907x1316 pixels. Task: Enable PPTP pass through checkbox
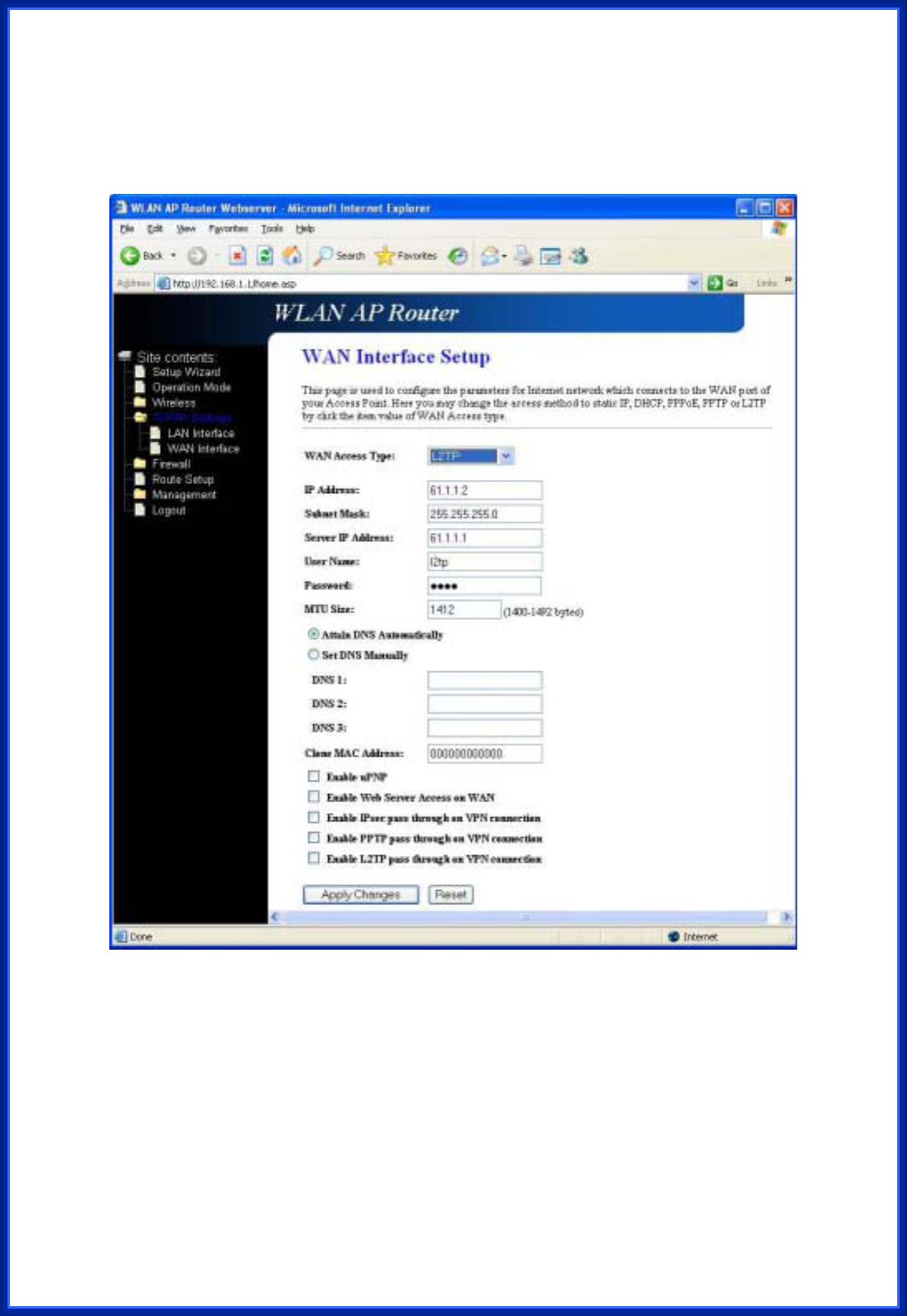(314, 838)
